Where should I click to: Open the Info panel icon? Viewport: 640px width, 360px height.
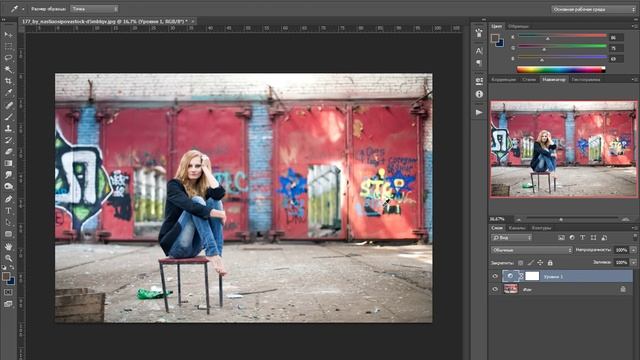(479, 94)
